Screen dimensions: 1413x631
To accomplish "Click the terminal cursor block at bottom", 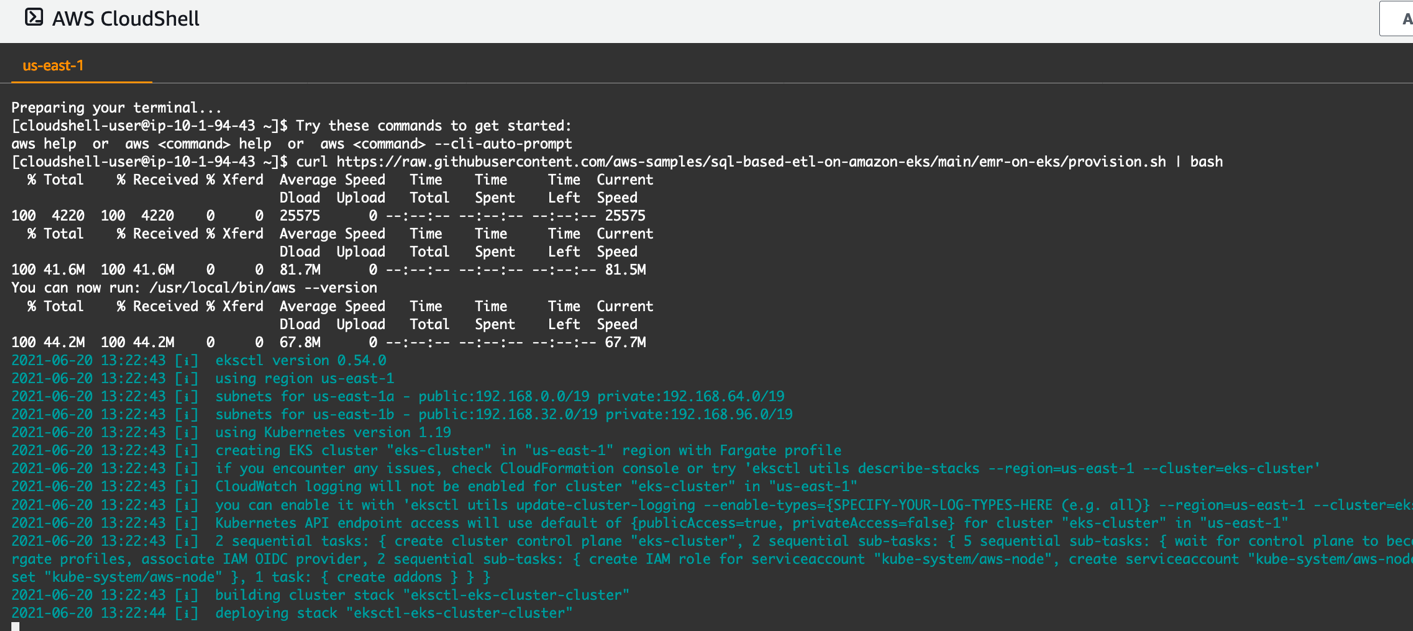I will pos(15,627).
